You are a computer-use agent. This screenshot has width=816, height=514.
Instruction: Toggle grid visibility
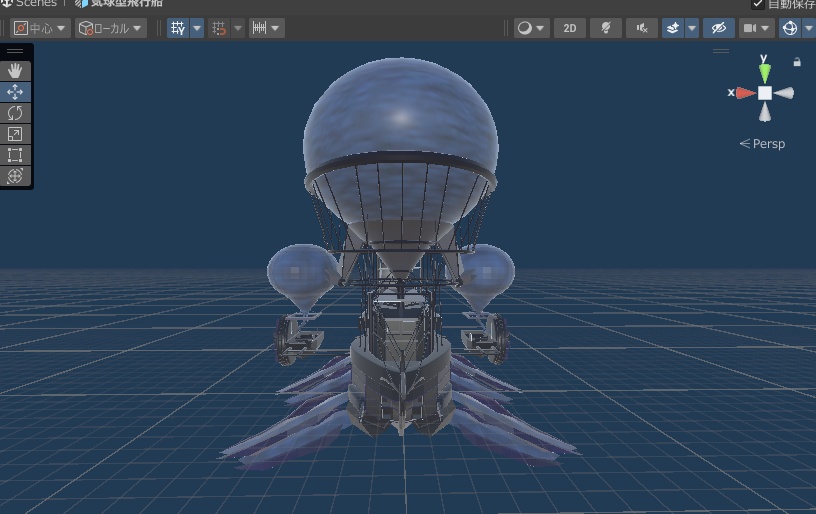(178, 28)
